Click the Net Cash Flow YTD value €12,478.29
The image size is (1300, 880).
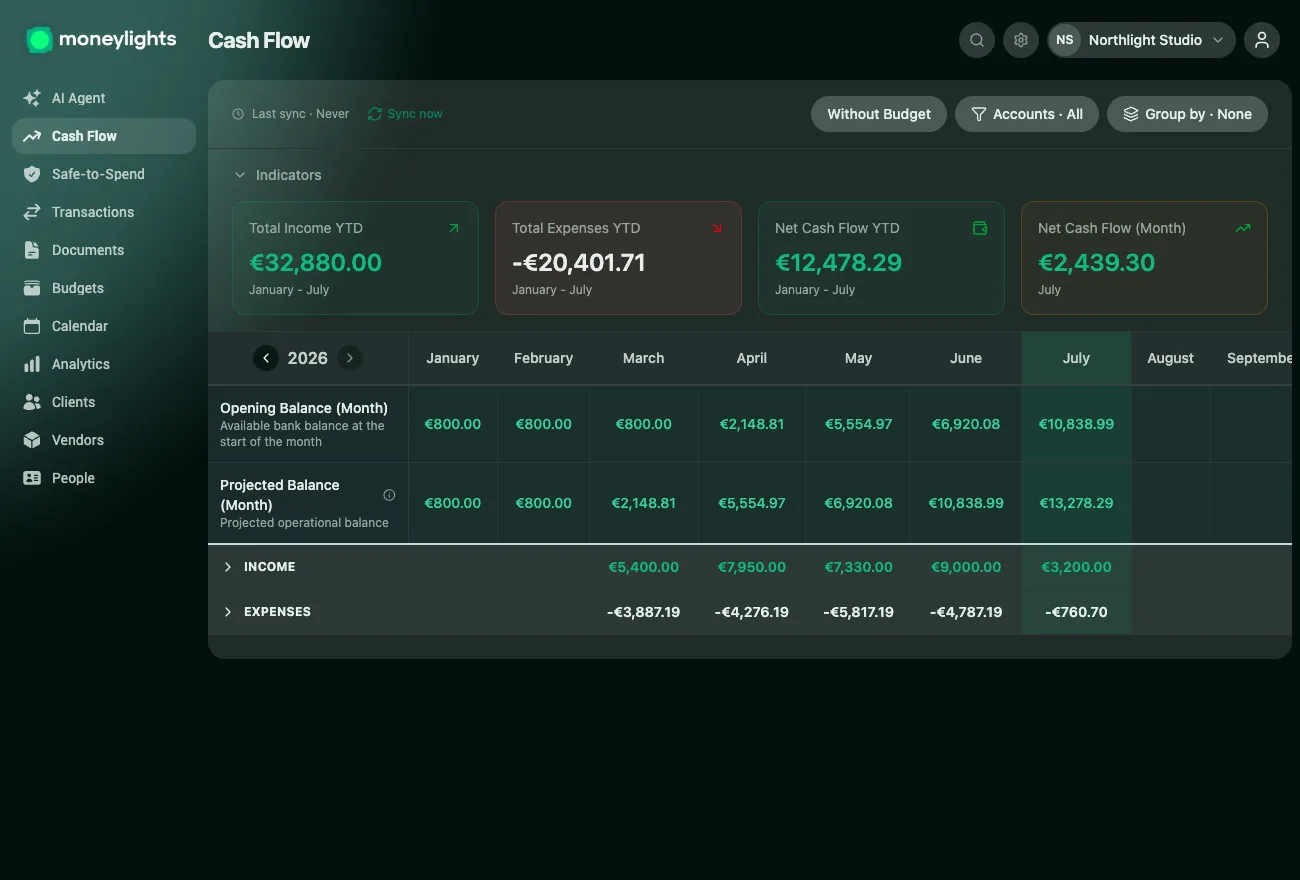tap(838, 263)
